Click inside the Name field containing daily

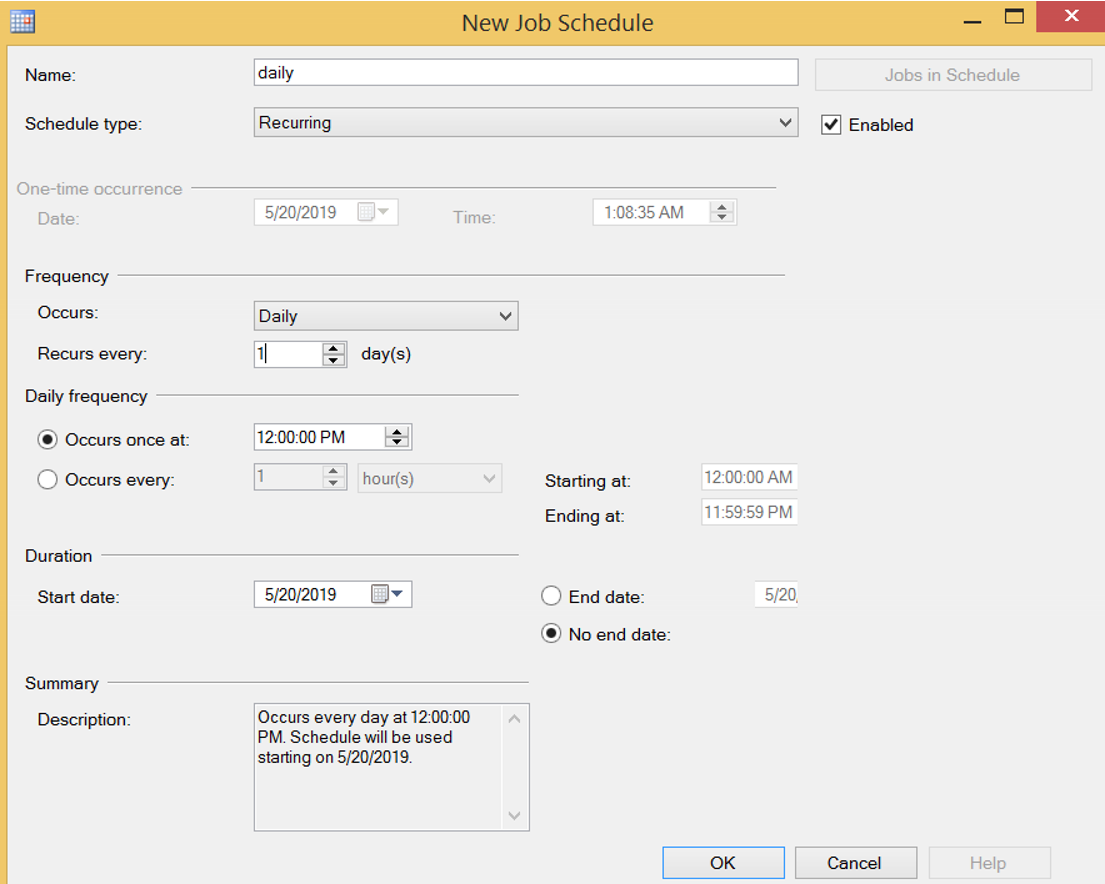(x=526, y=73)
